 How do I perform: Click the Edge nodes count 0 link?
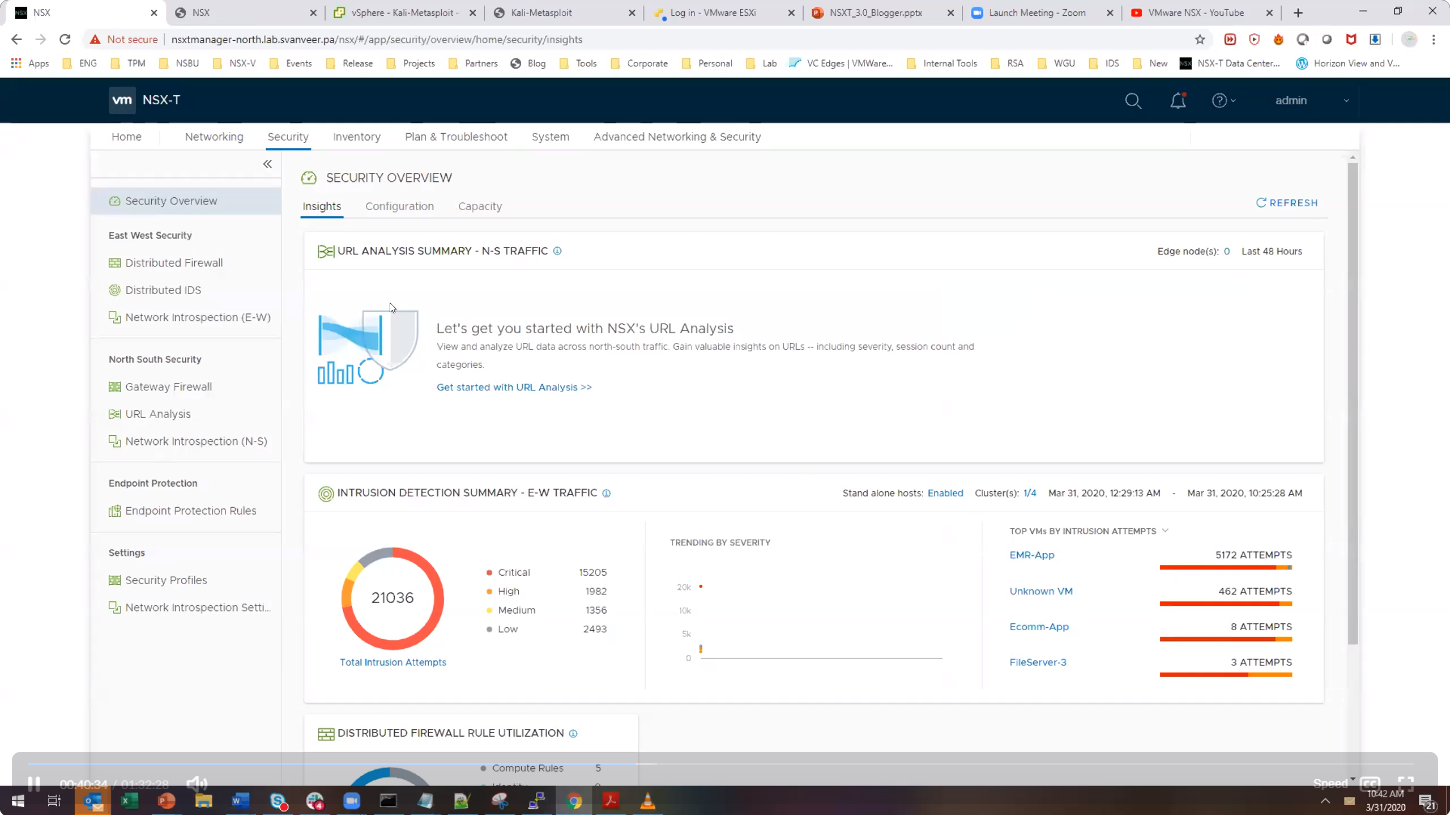pyautogui.click(x=1227, y=251)
